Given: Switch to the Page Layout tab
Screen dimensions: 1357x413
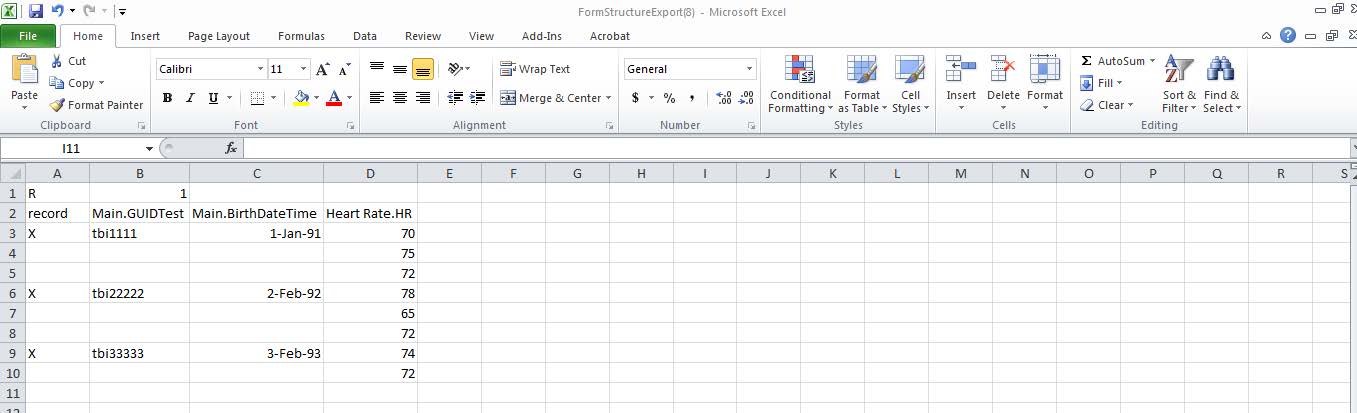Looking at the screenshot, I should point(219,36).
